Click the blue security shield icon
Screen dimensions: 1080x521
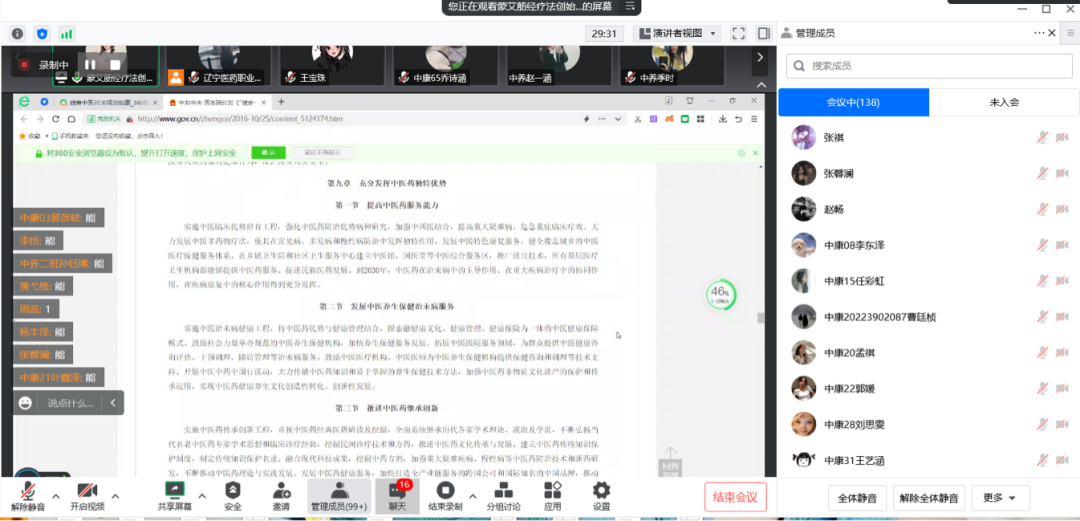pos(42,33)
